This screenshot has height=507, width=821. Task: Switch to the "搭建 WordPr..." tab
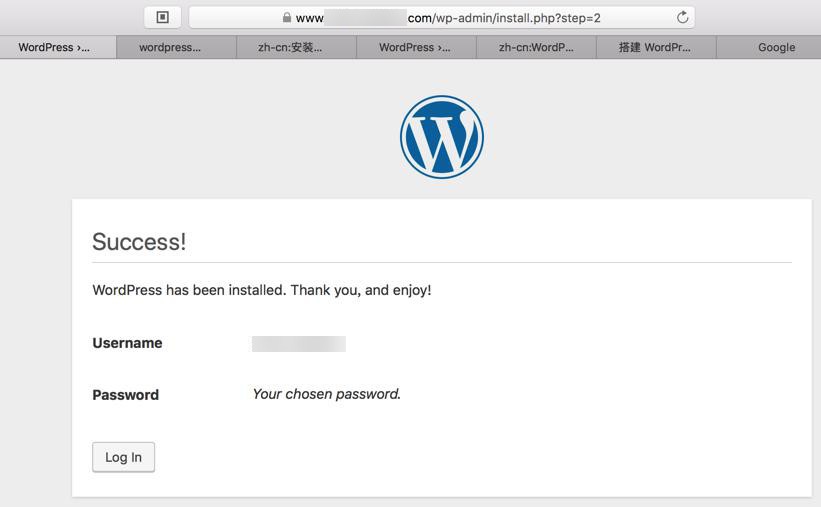click(655, 47)
